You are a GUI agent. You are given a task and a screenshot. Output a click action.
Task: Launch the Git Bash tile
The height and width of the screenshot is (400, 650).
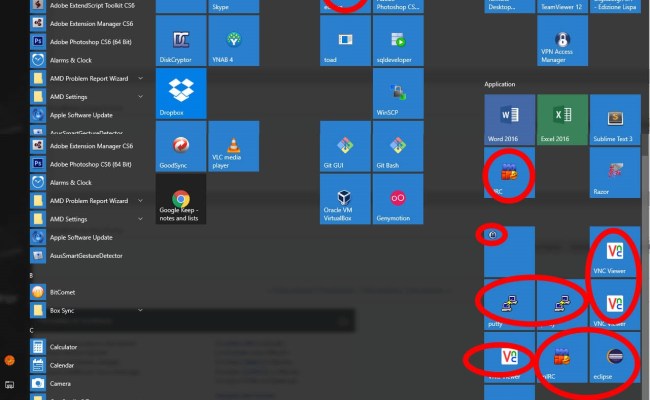[398, 146]
